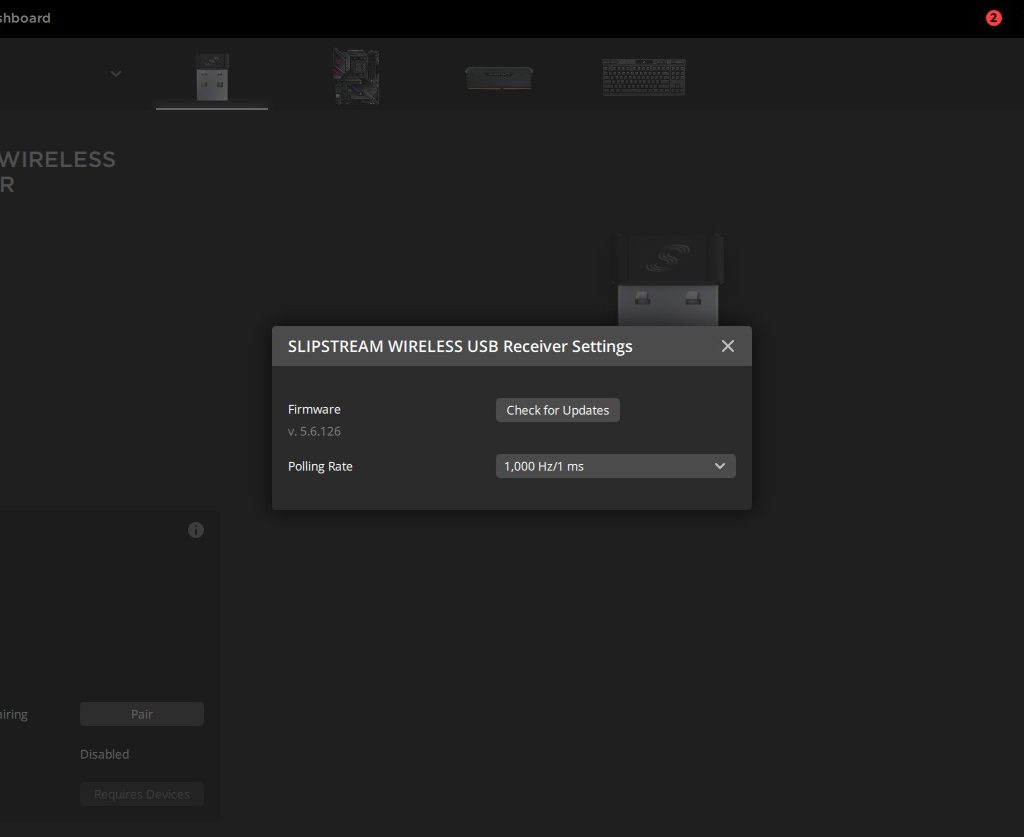Click firmware version v. 5.6.126 text

(x=315, y=432)
